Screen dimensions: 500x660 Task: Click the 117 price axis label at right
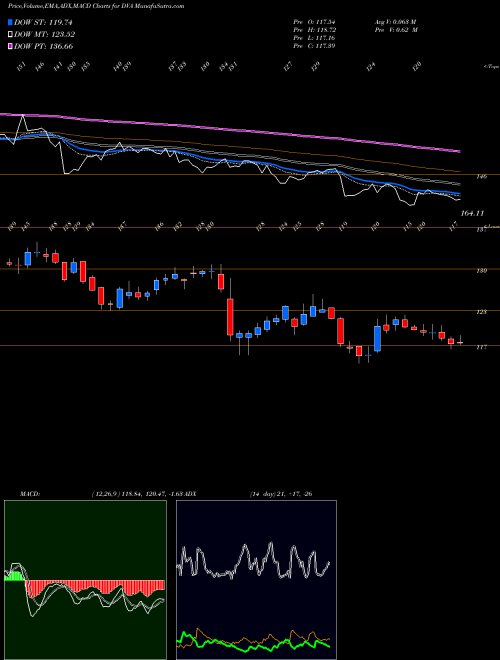click(481, 347)
